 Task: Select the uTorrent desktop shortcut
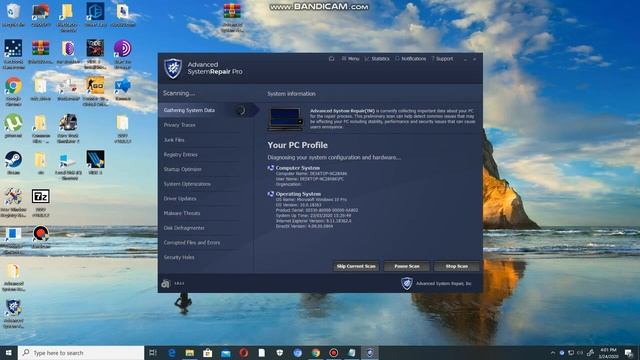point(13,126)
